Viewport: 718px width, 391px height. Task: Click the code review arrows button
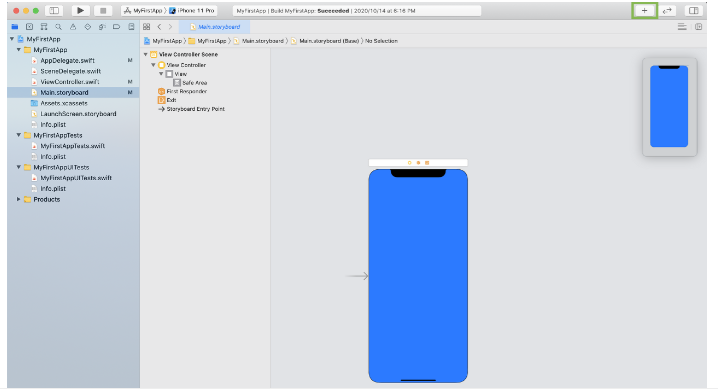667,11
